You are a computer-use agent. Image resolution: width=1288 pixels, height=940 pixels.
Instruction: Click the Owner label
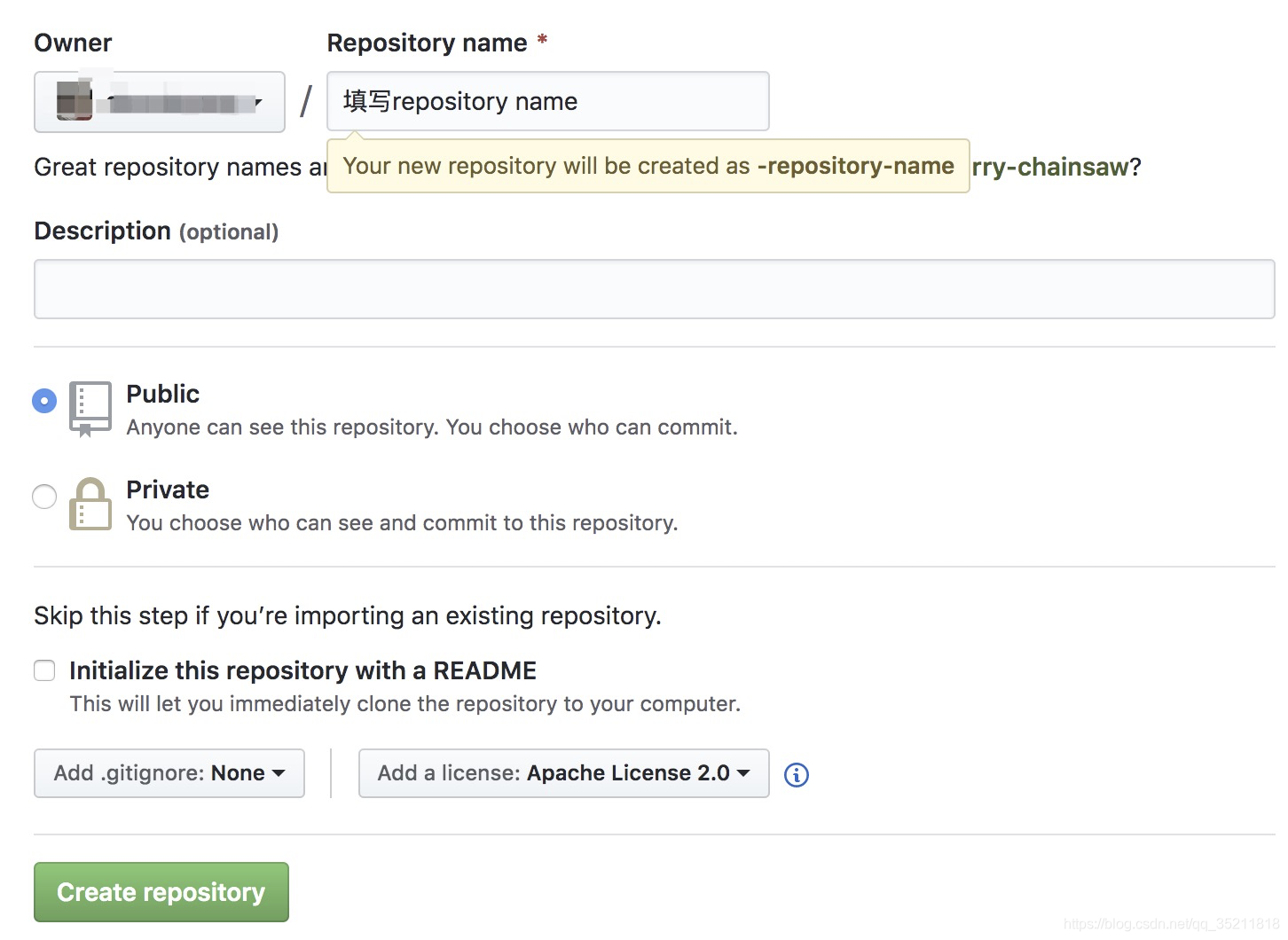pyautogui.click(x=73, y=43)
